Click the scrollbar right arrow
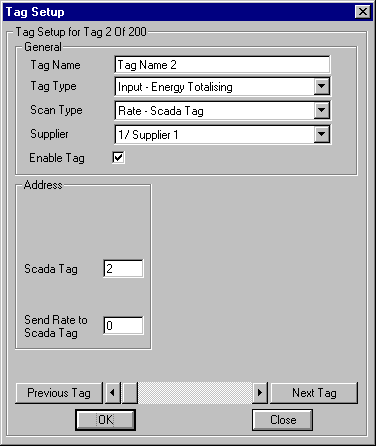 click(260, 393)
